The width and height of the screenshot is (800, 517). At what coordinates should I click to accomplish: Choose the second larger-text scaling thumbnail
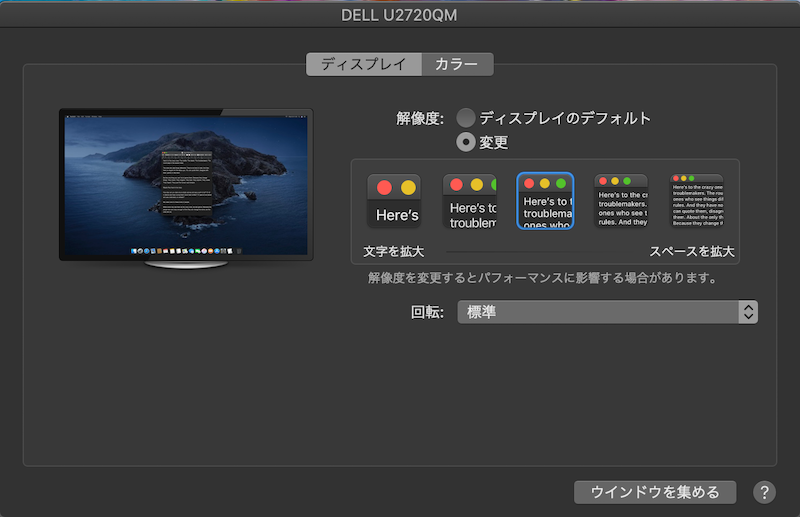470,201
